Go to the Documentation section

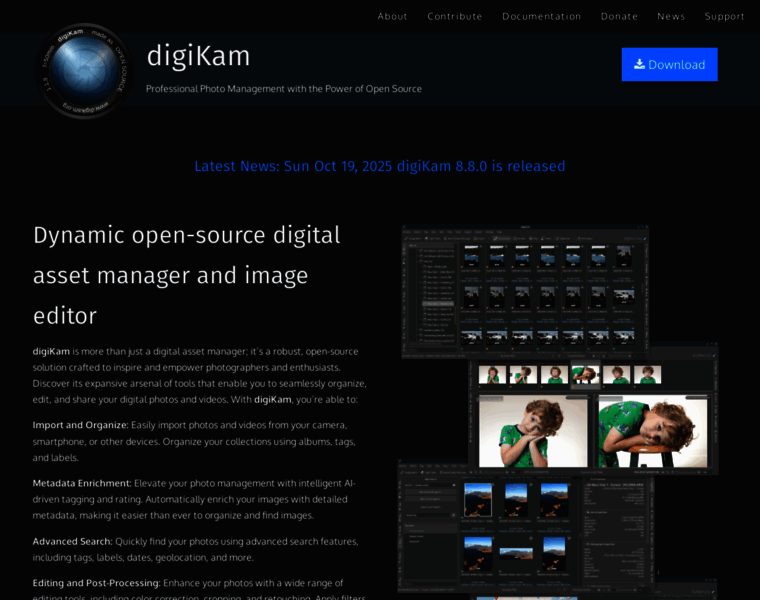point(541,16)
